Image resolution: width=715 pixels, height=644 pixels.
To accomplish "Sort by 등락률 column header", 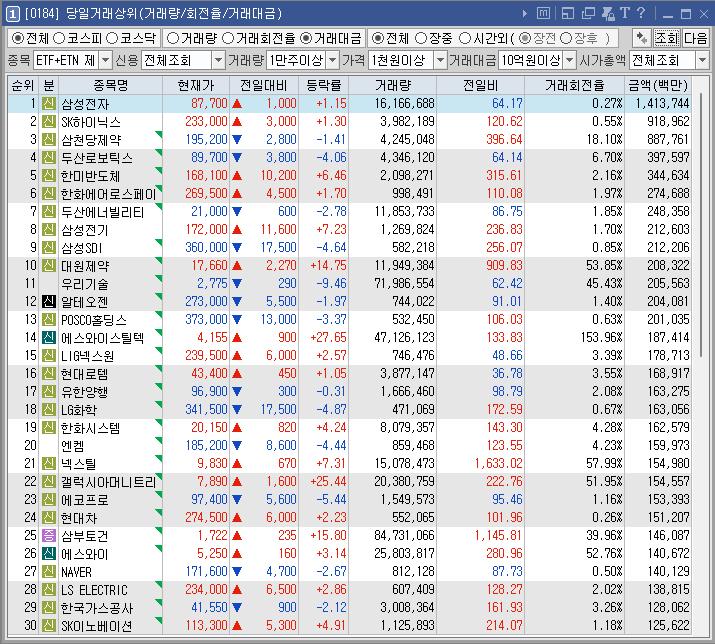I will tap(323, 86).
